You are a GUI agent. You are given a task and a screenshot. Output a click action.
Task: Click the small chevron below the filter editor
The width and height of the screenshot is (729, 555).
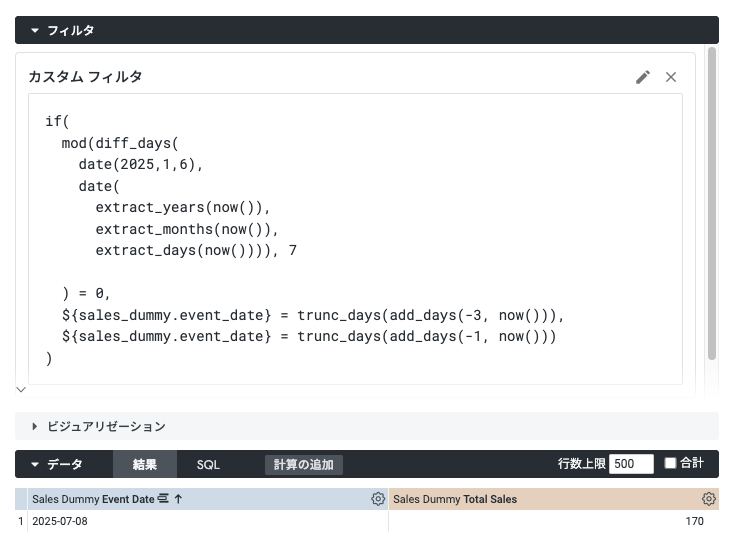(x=21, y=389)
